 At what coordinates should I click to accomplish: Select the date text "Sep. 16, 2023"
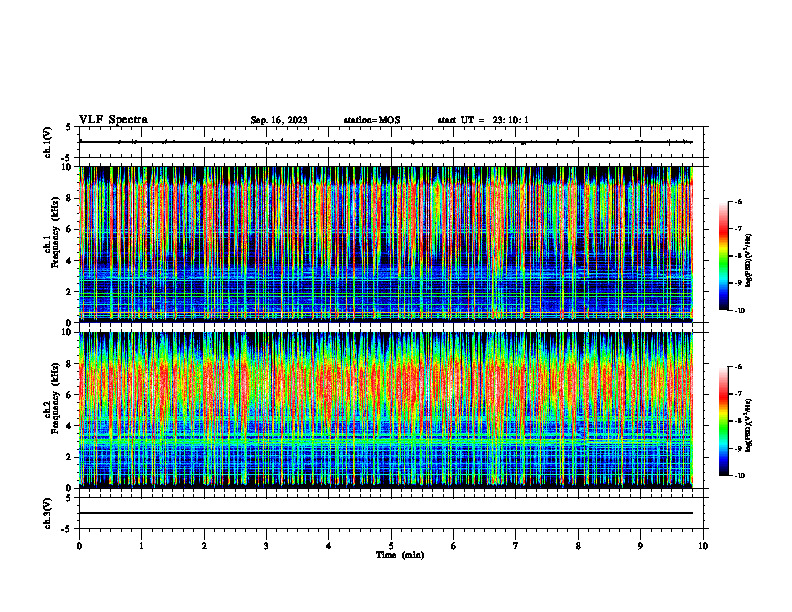(279, 120)
